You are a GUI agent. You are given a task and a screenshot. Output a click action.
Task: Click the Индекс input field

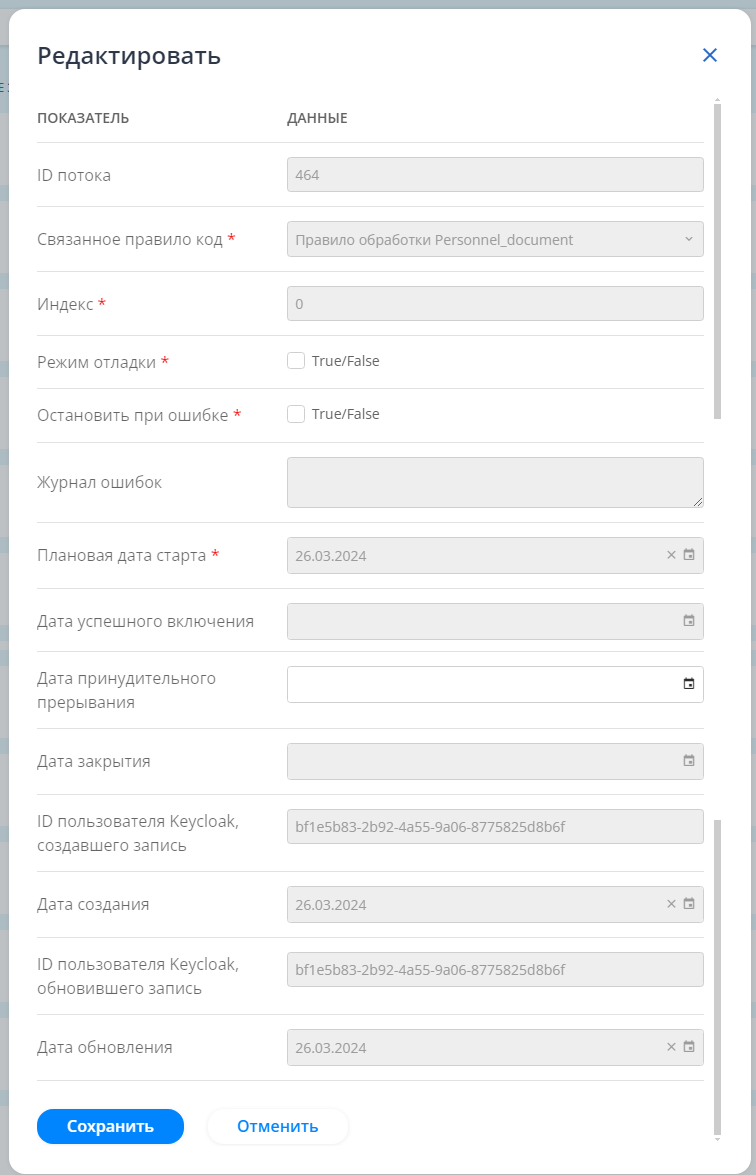pyautogui.click(x=495, y=303)
